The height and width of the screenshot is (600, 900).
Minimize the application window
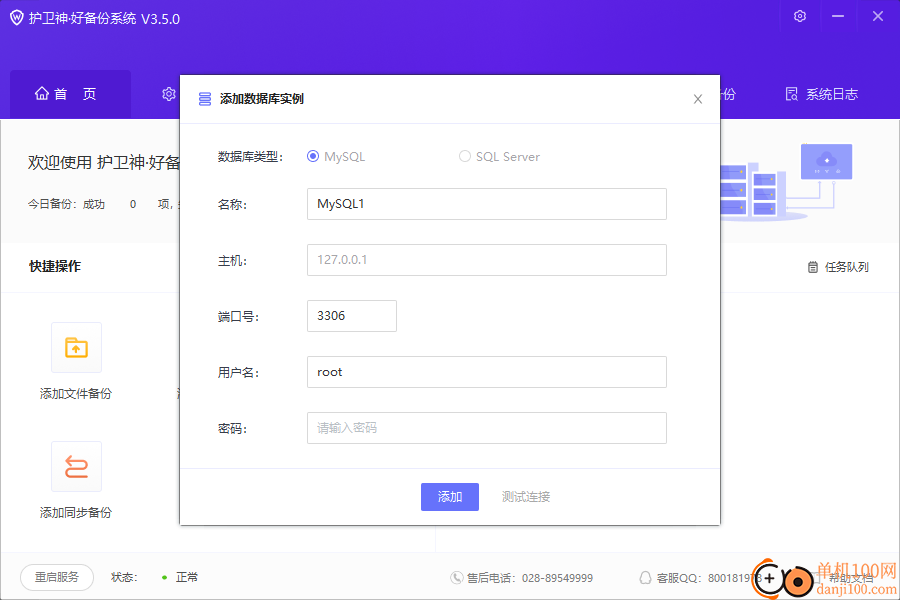click(838, 16)
